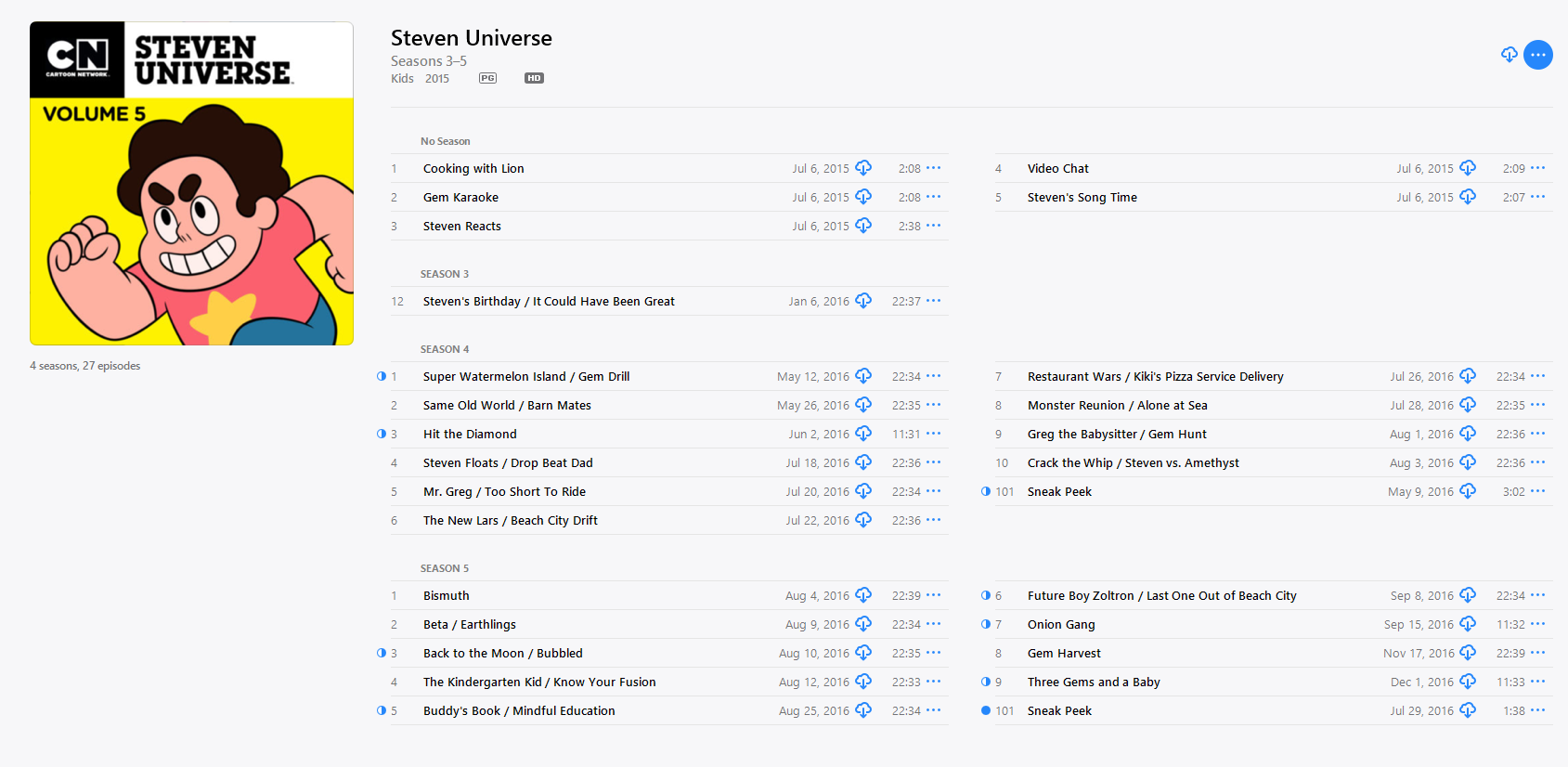Open options menu for Season 5 Sneak Peek

click(x=1538, y=710)
